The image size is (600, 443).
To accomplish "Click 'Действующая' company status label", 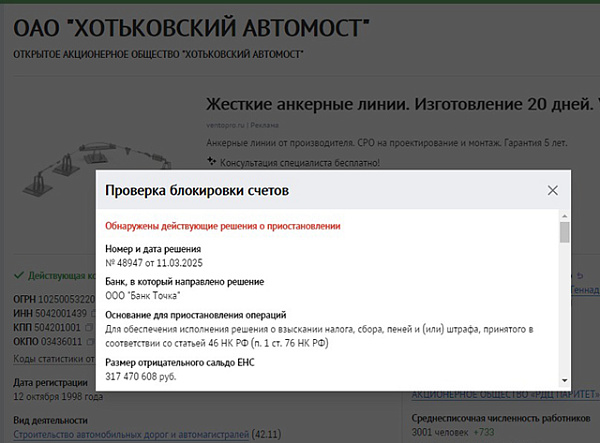I will [x=62, y=275].
